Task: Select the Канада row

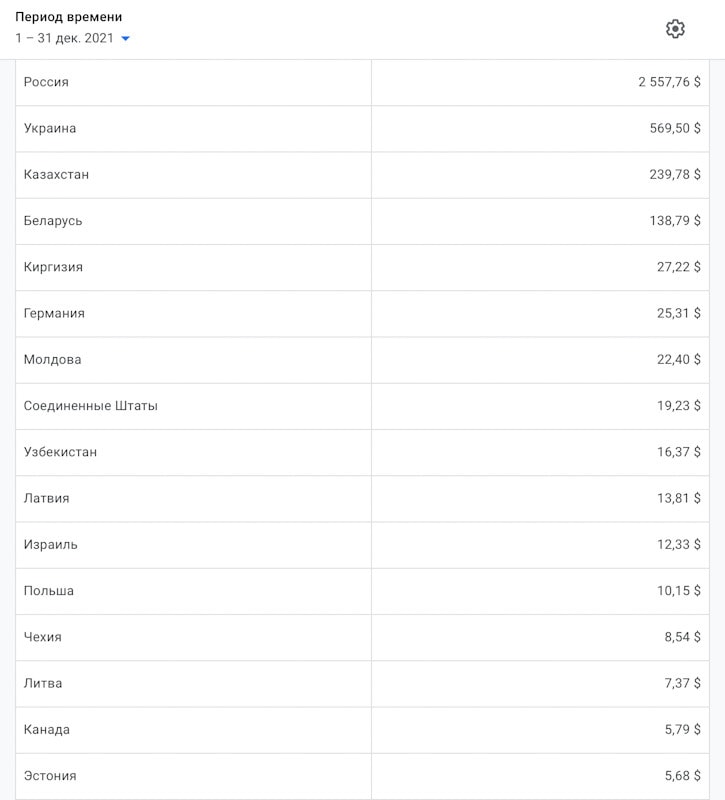Action: pos(362,730)
